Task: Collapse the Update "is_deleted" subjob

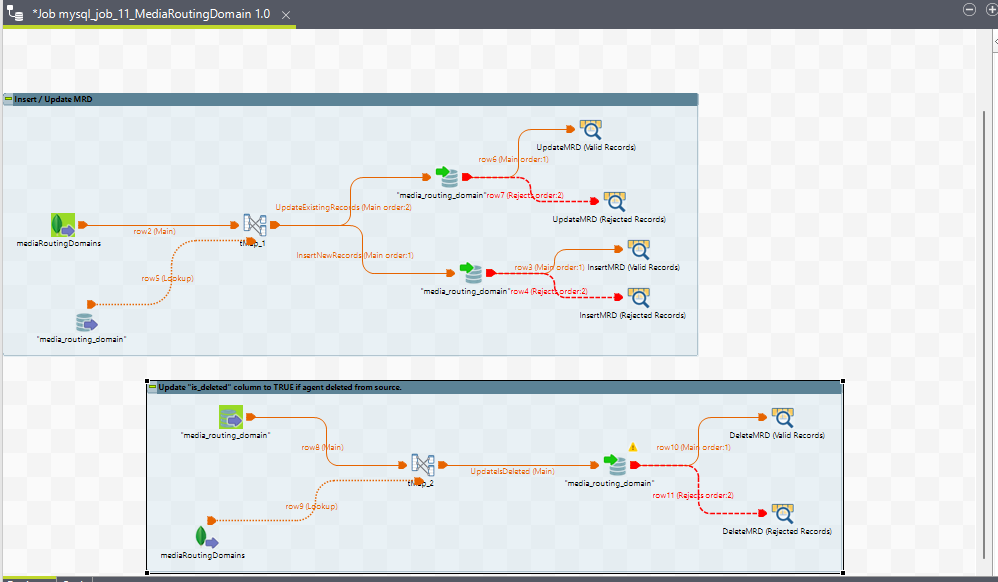Action: (x=152, y=387)
